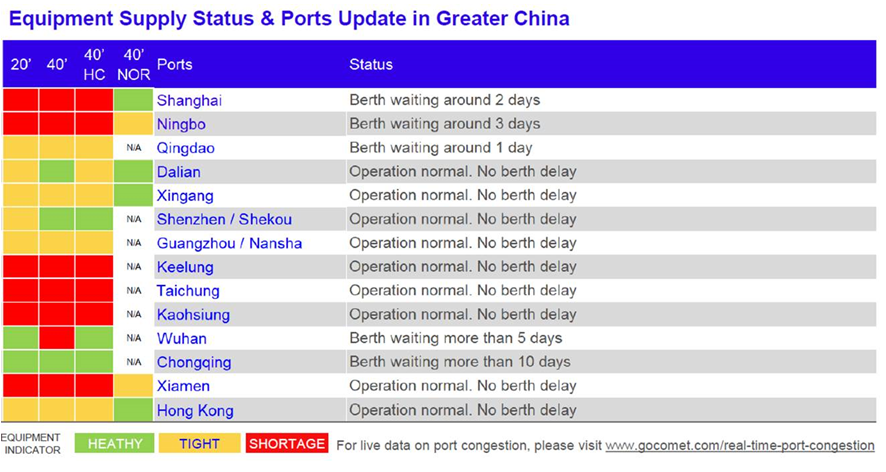Select the Shanghai port name
The width and height of the screenshot is (886, 472).
pos(189,101)
